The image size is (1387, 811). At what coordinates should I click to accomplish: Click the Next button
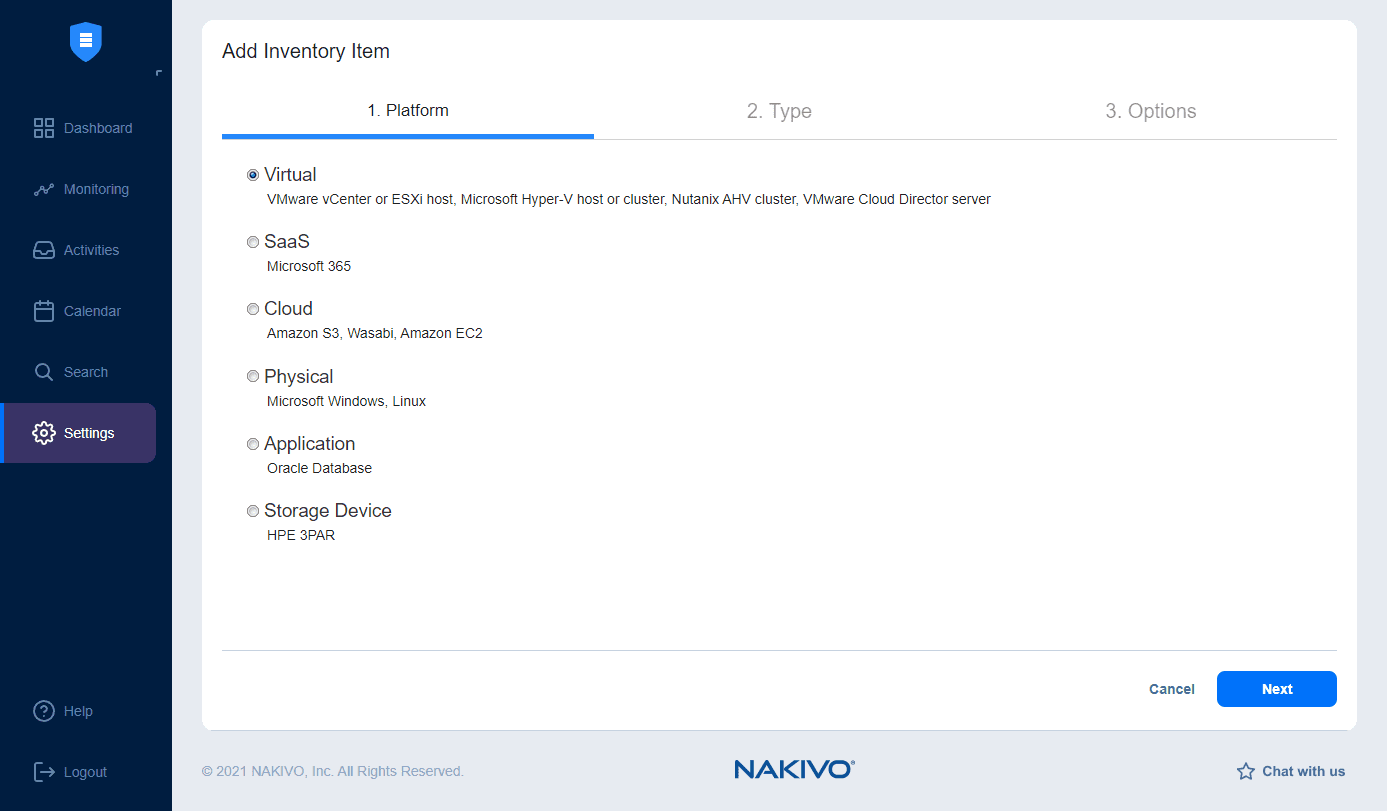pos(1276,689)
